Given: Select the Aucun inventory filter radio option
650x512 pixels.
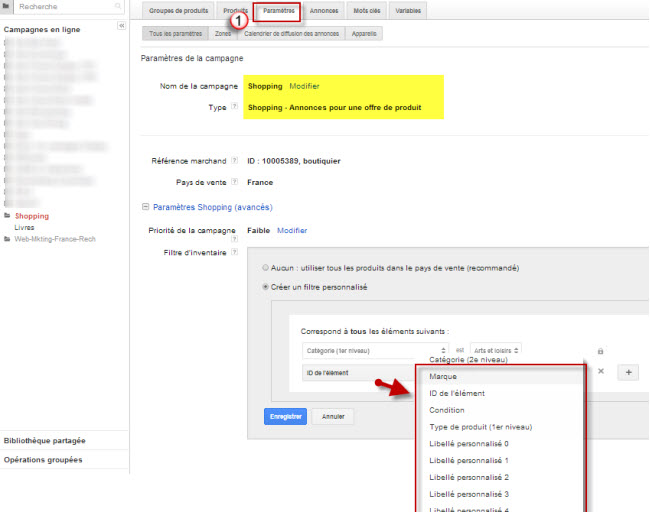Looking at the screenshot, I should (x=265, y=268).
